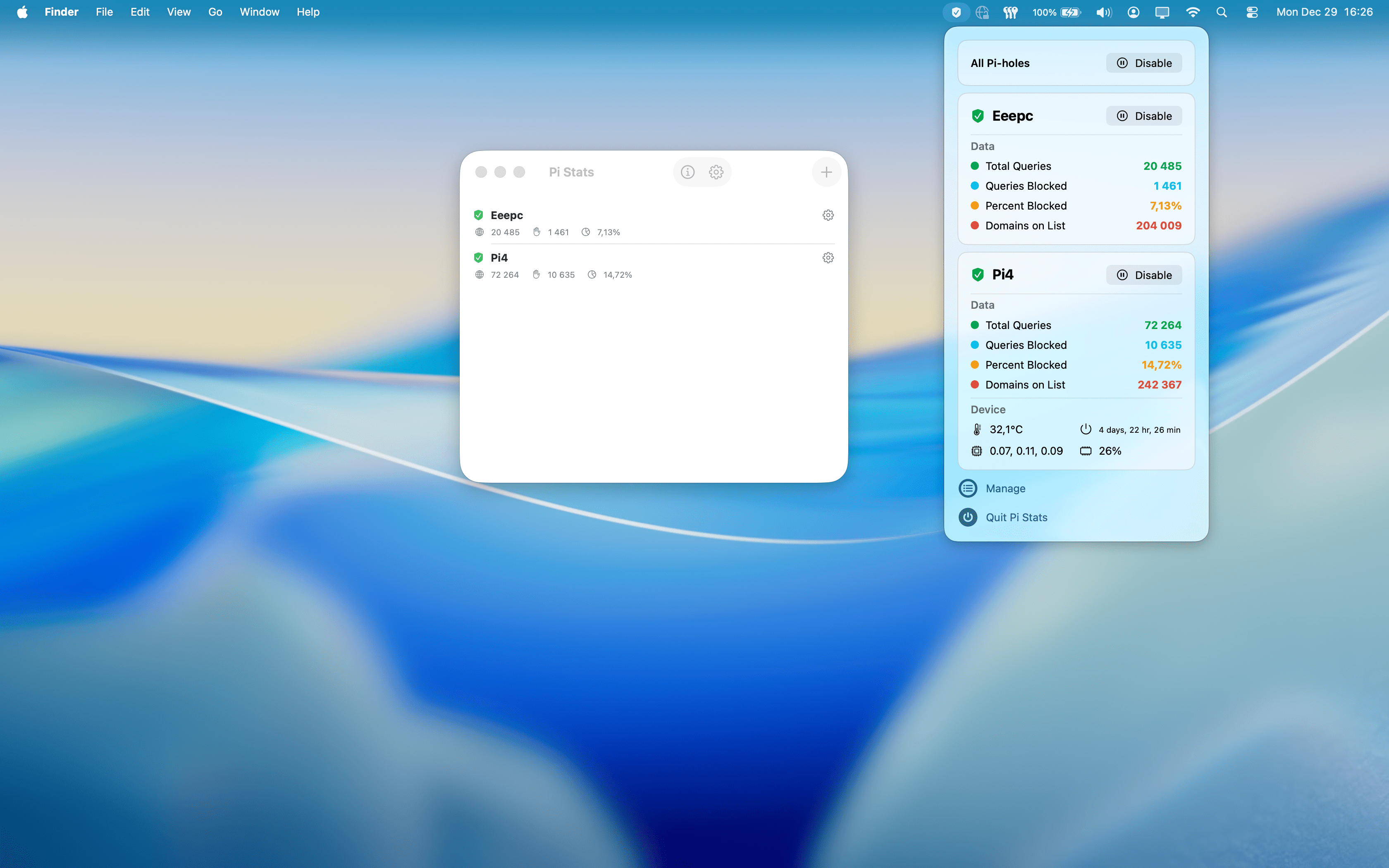1389x868 pixels.
Task: Open Pi Stats app settings gear
Action: [716, 172]
